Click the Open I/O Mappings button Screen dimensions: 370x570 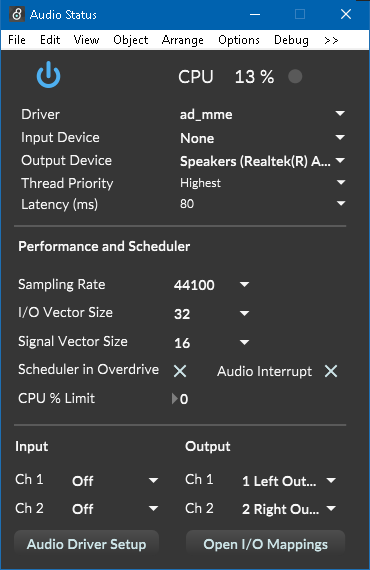tap(265, 544)
